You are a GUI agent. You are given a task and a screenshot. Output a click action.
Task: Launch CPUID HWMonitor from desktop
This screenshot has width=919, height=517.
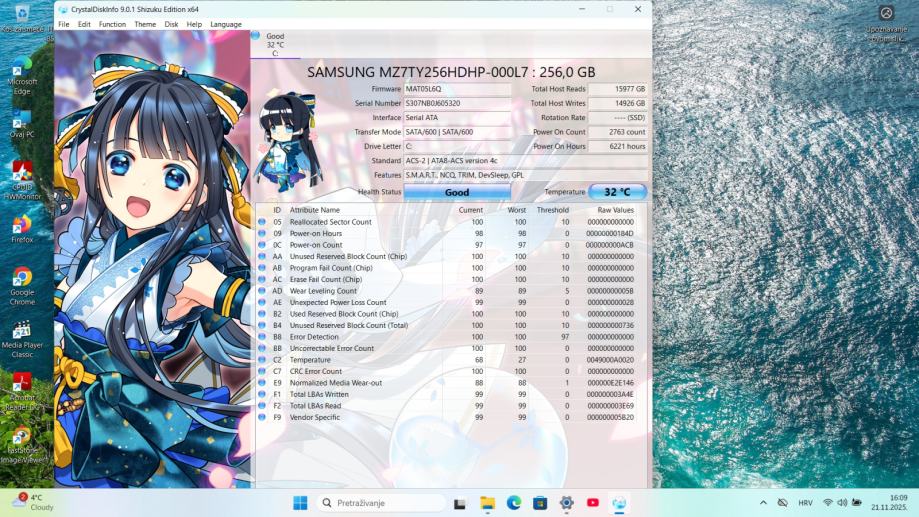tap(22, 181)
